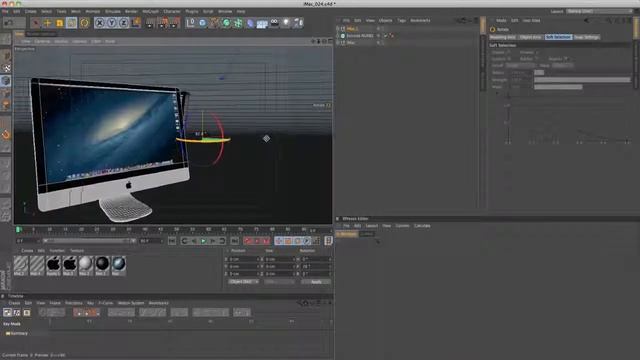
Task: Toggle the Z axis lock
Action: point(123,23)
